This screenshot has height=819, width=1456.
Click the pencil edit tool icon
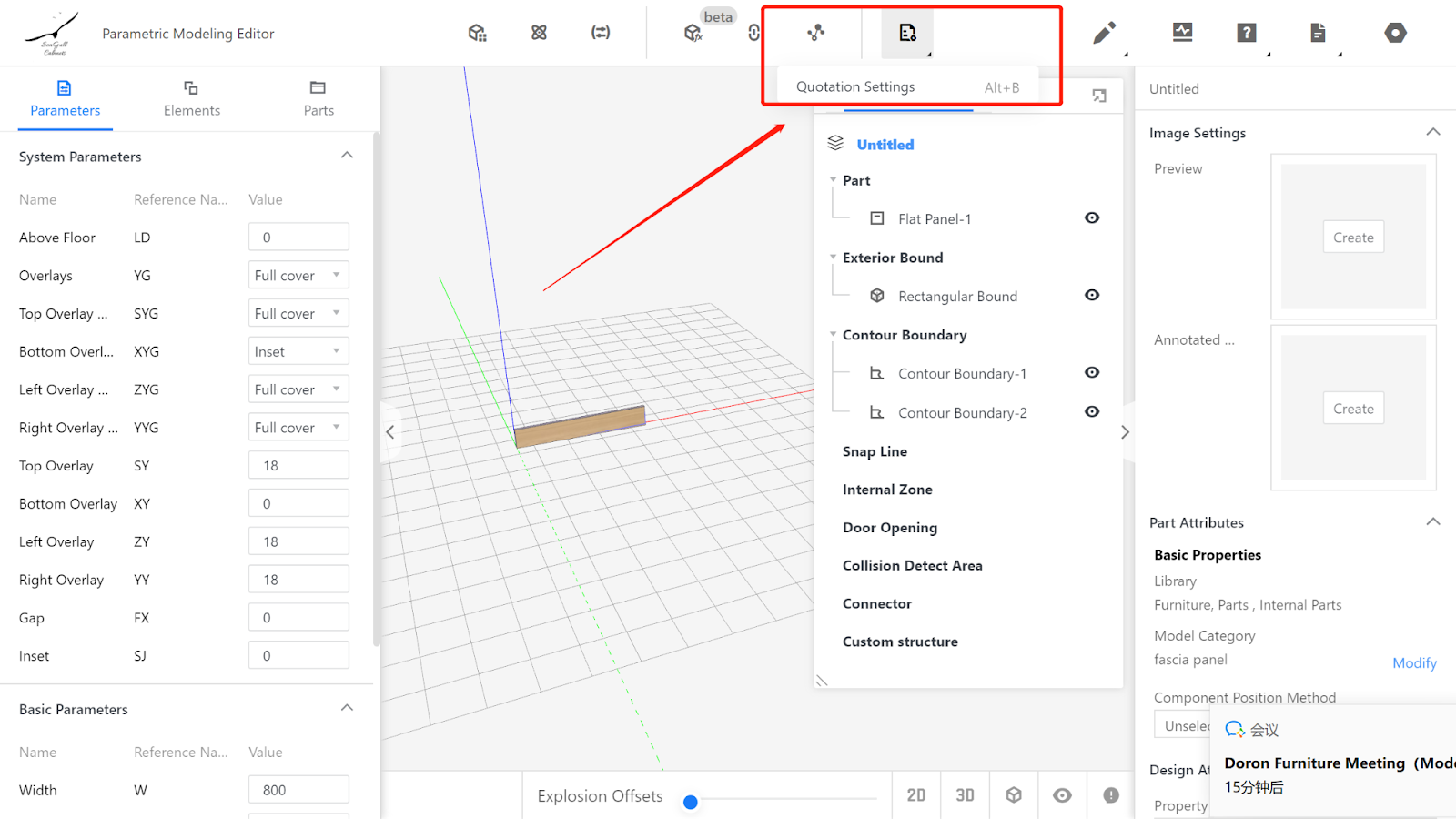[1104, 34]
